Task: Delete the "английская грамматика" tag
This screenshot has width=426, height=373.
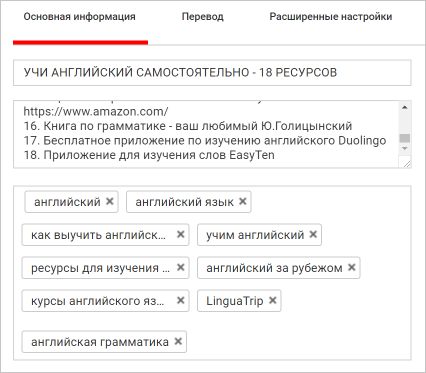Action: [x=178, y=341]
